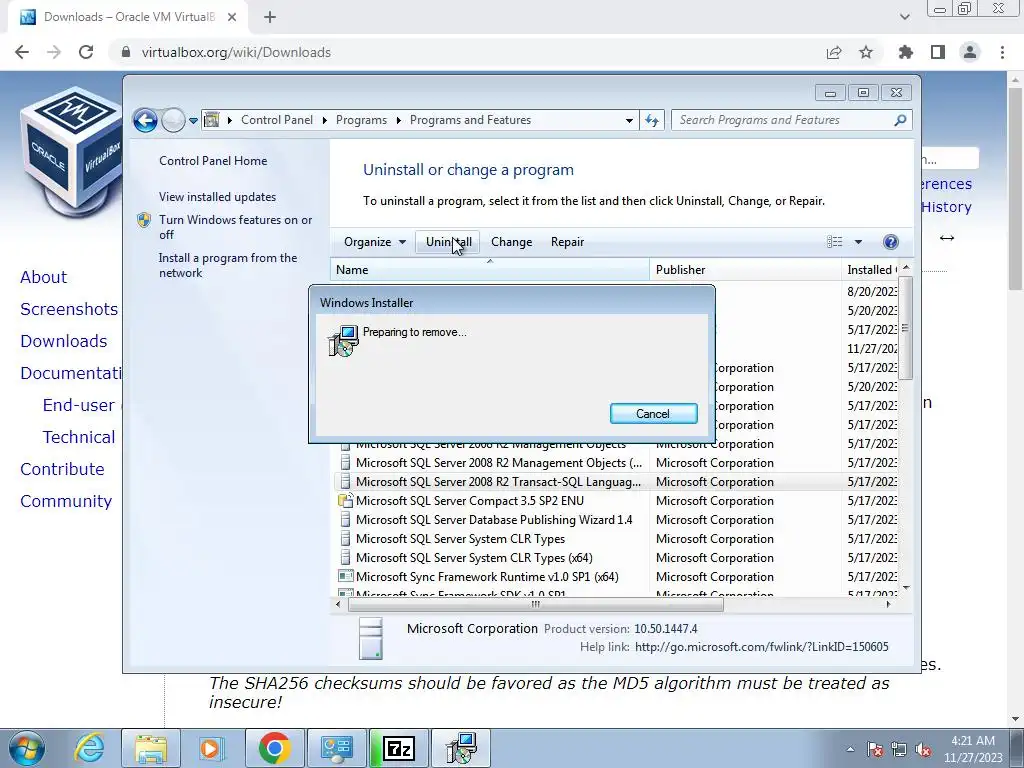
Task: Open the help link go.microsoft.com URL
Action: [761, 647]
